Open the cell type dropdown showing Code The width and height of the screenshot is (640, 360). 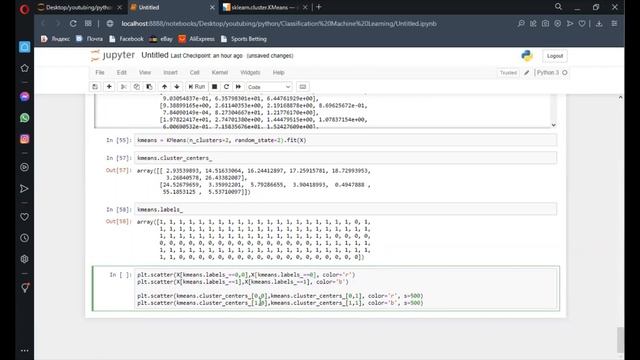coord(269,87)
